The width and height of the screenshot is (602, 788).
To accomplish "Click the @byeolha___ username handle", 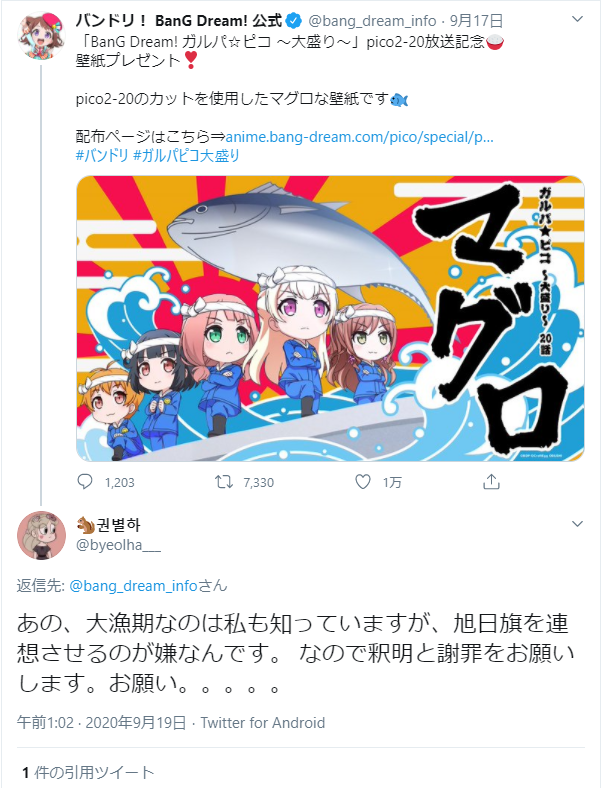I will click(x=118, y=545).
